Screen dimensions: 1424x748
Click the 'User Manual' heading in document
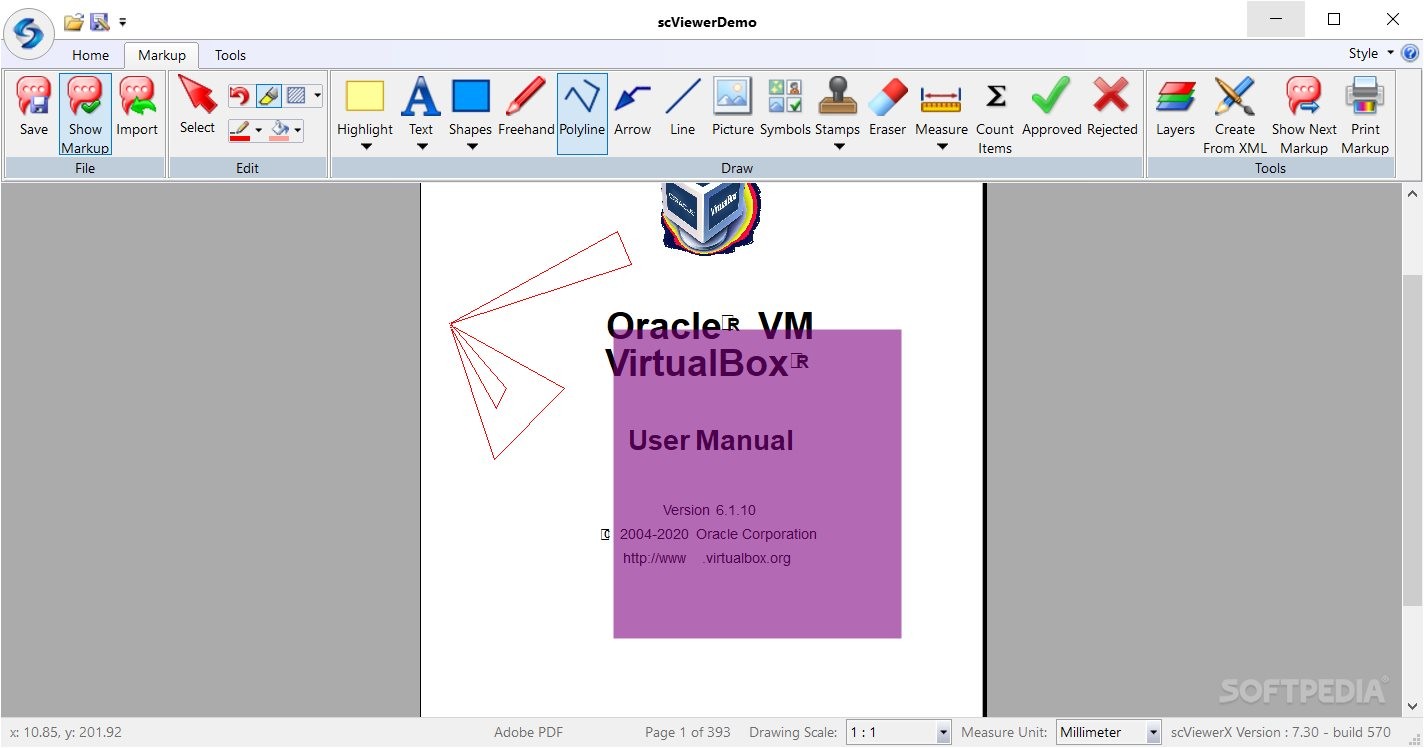[711, 440]
